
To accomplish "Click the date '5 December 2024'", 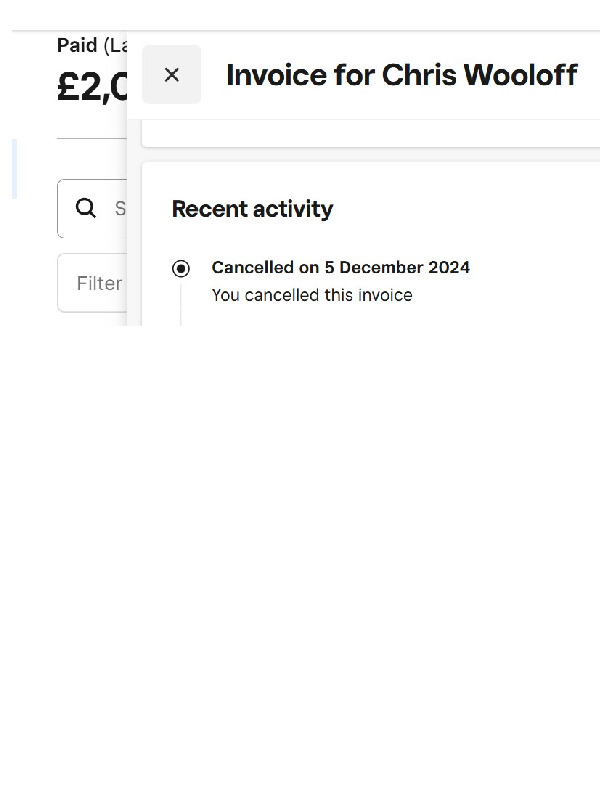I will coord(397,267).
